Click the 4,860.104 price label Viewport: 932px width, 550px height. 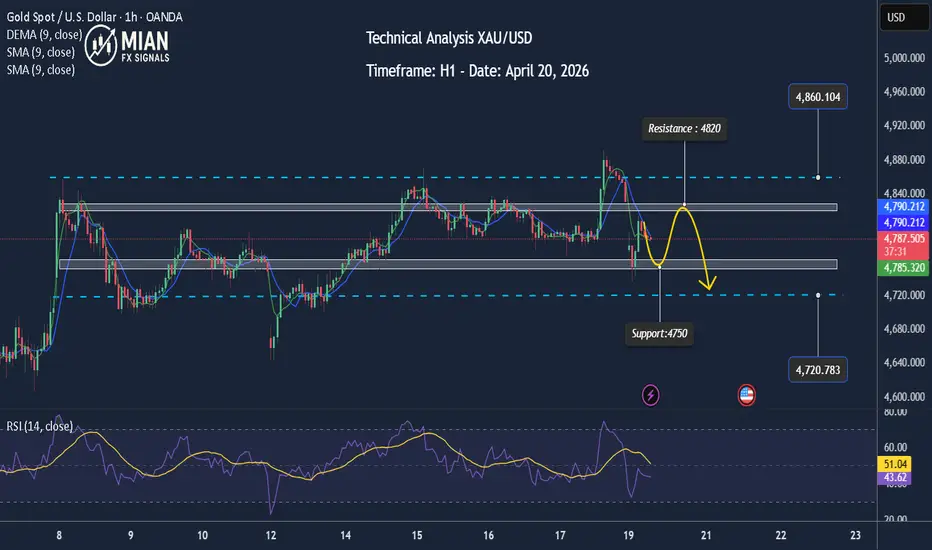click(x=818, y=97)
